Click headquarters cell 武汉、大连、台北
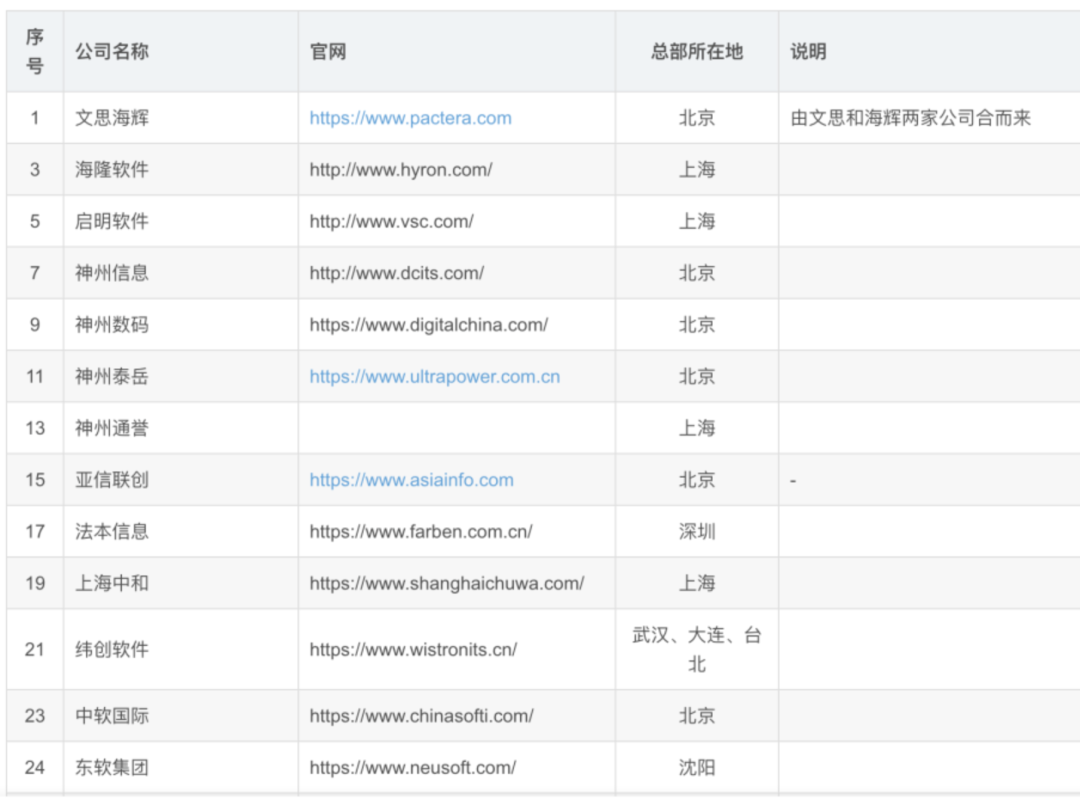The height and width of the screenshot is (799, 1080). point(697,650)
